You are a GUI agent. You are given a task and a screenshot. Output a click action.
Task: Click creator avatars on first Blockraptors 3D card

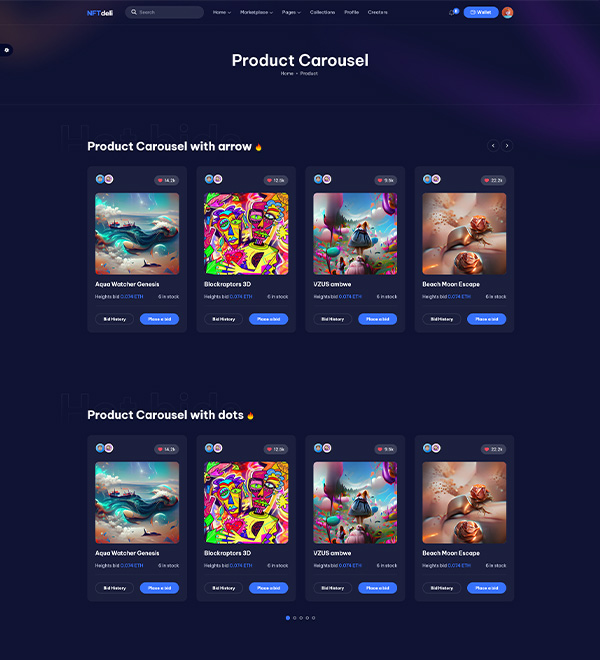pyautogui.click(x=213, y=179)
